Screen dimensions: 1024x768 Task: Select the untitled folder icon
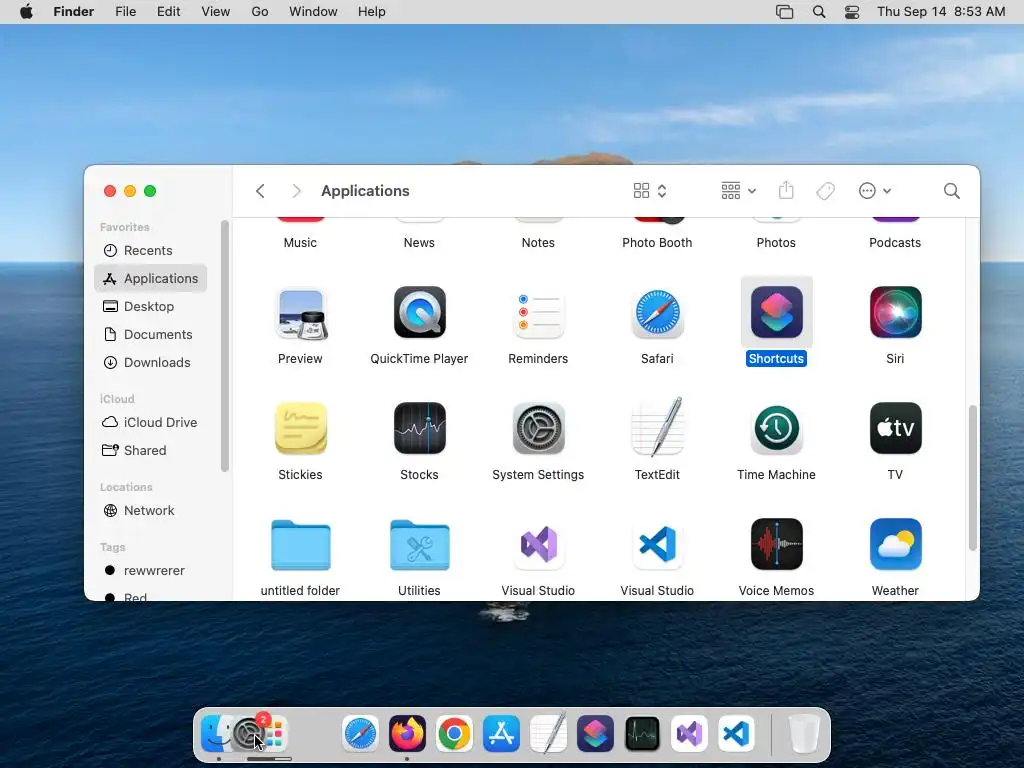[300, 545]
